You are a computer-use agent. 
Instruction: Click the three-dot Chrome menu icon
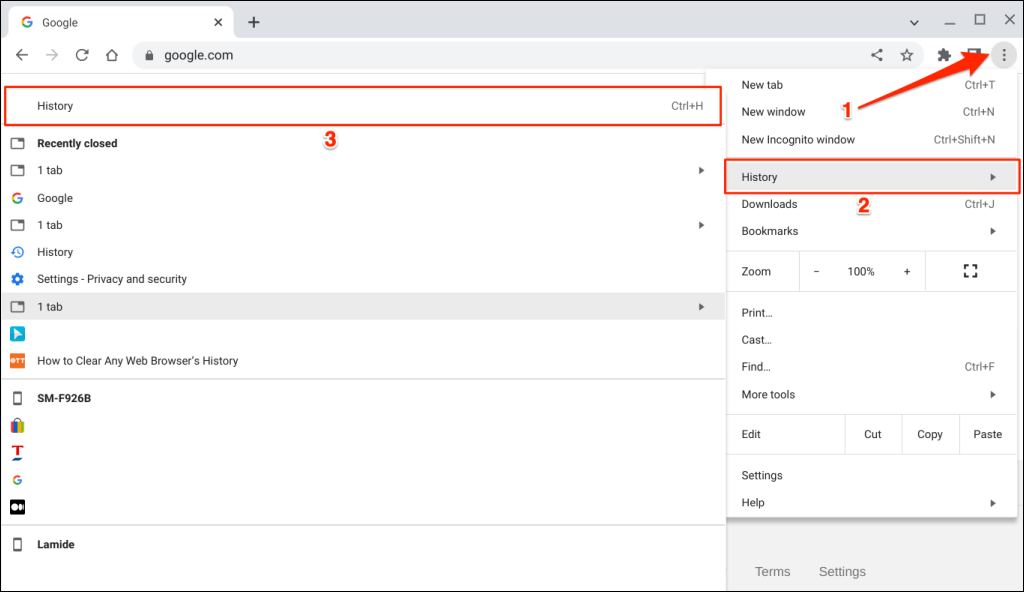(1004, 55)
